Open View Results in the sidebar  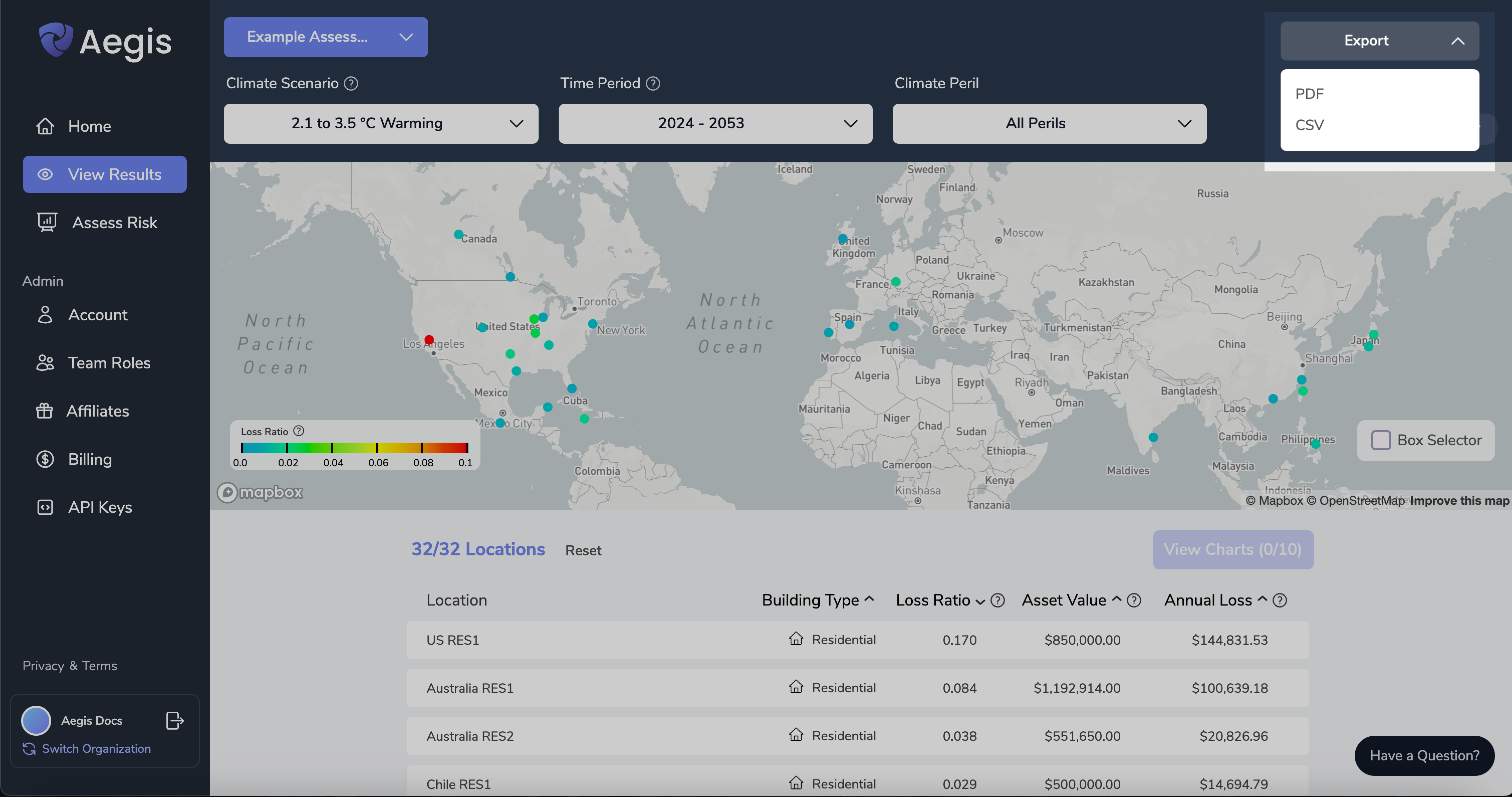click(x=105, y=174)
